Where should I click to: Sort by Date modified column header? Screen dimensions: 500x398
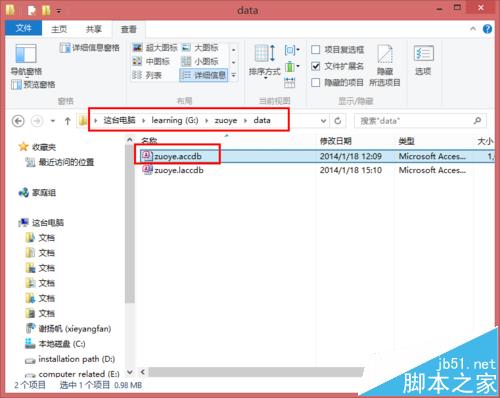click(336, 141)
